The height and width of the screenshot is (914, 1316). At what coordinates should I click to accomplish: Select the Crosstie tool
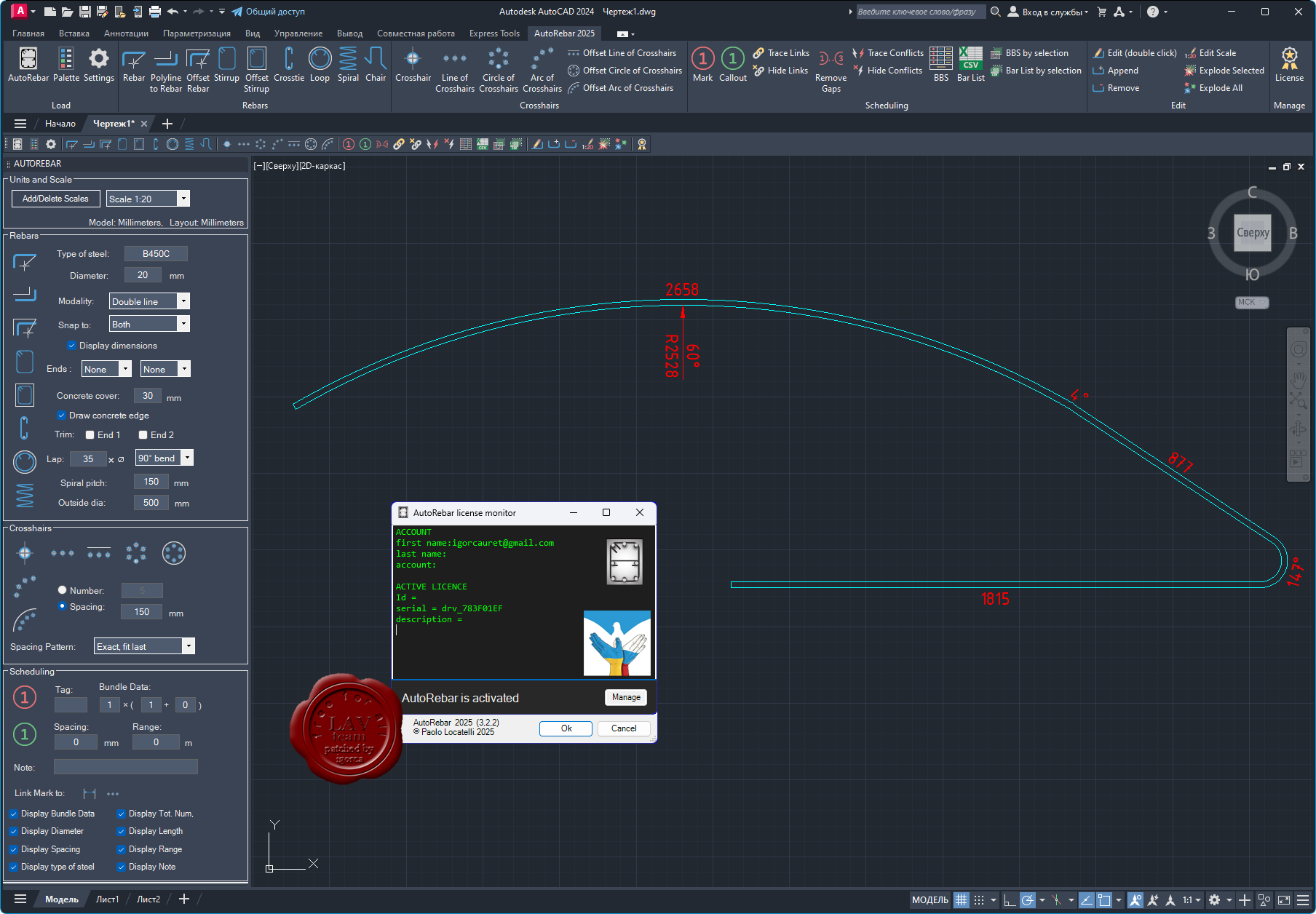point(289,64)
